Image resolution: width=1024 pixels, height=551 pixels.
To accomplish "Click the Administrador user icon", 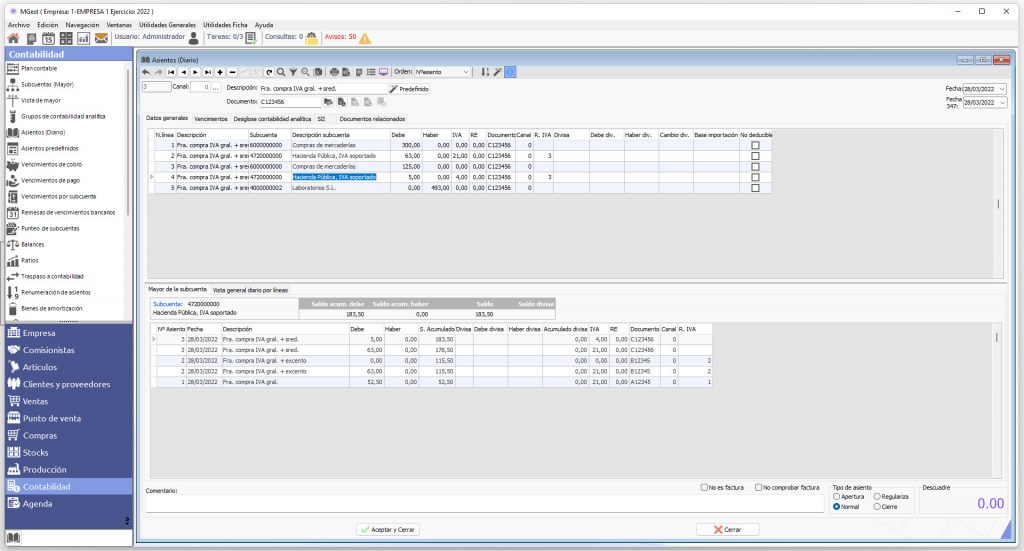I will (x=193, y=39).
